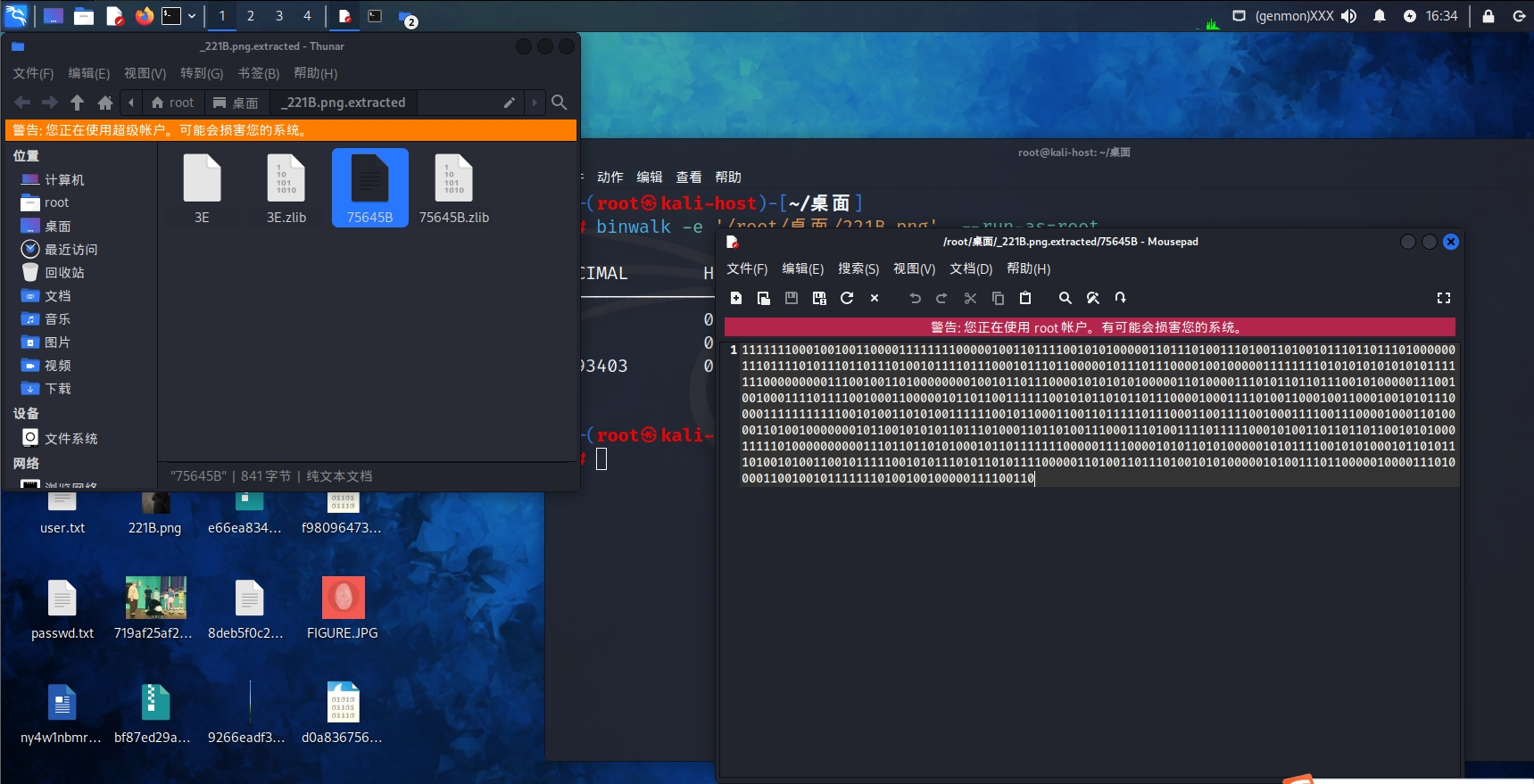This screenshot has width=1534, height=784.
Task: Open the file manager launcher in top panel
Action: (84, 15)
